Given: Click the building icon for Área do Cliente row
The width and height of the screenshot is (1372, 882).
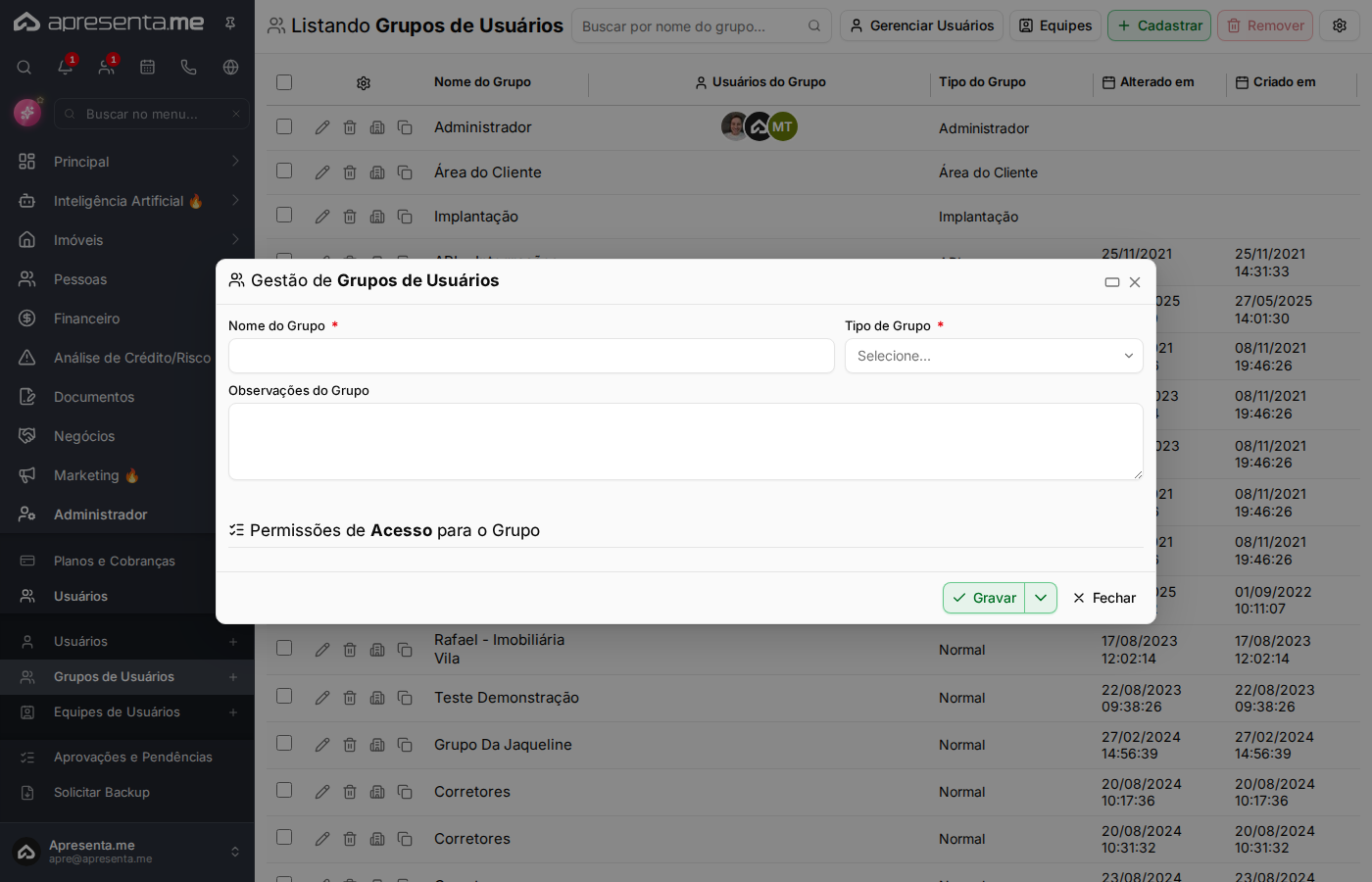Looking at the screenshot, I should [377, 172].
